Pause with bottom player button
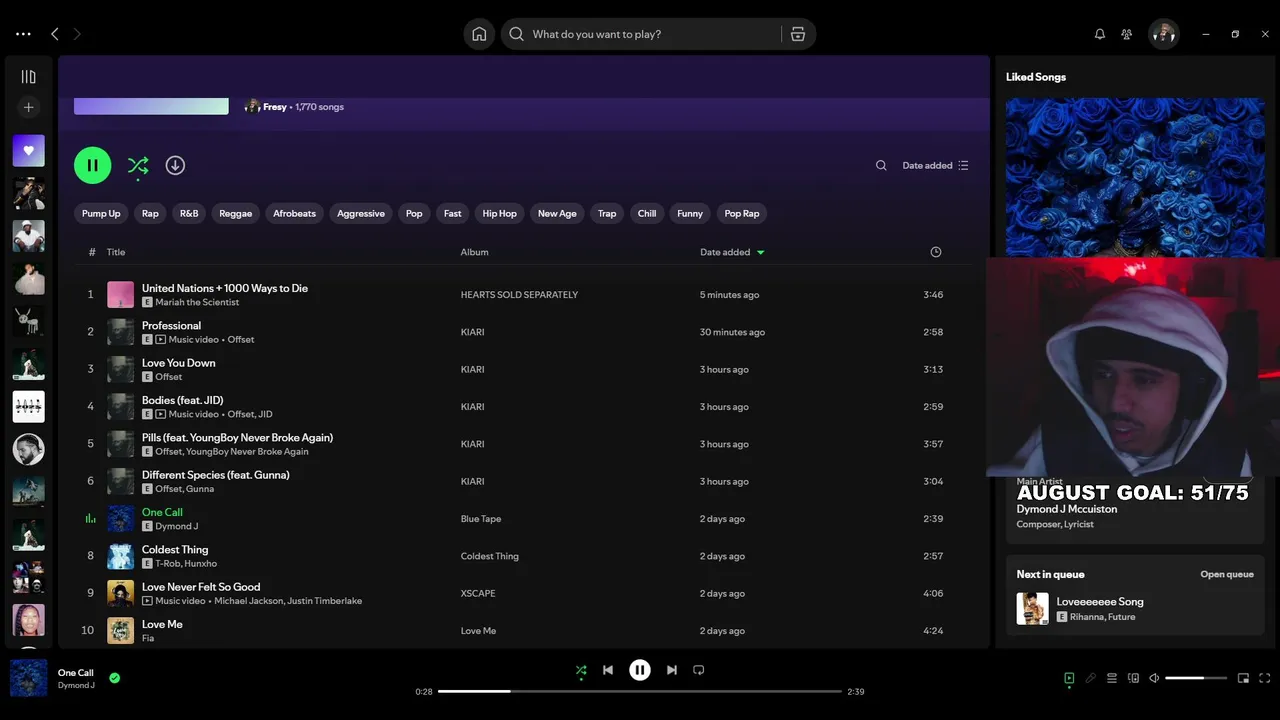Viewport: 1280px width, 720px height. coord(640,670)
